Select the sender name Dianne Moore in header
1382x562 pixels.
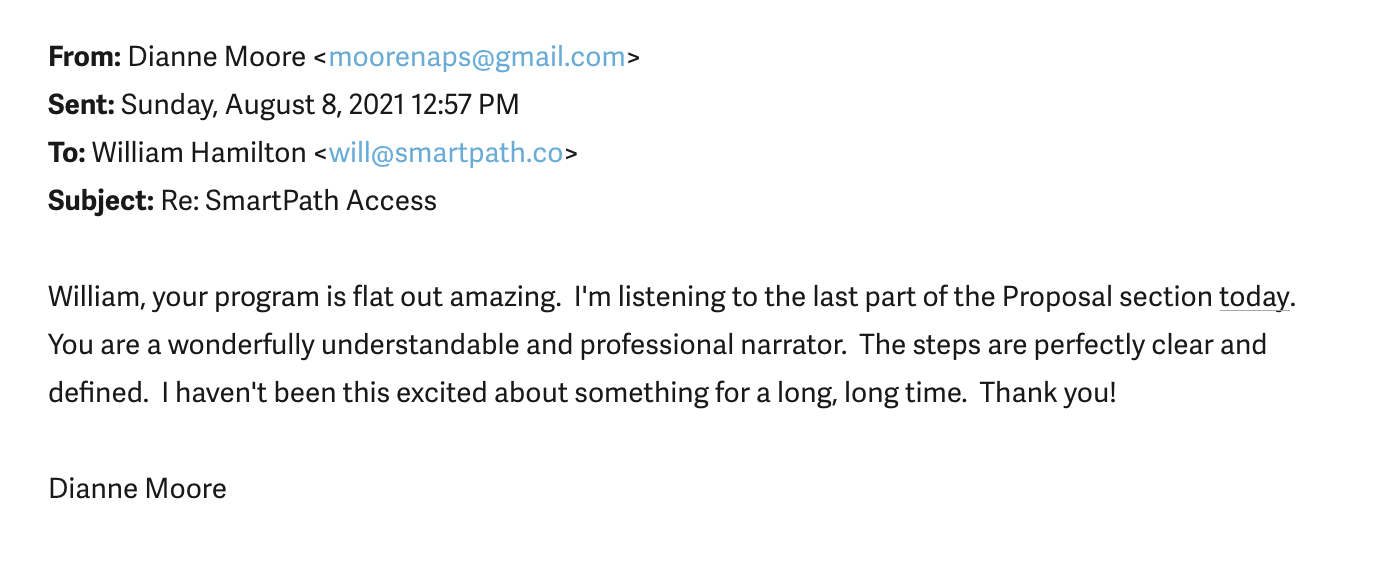pos(217,57)
